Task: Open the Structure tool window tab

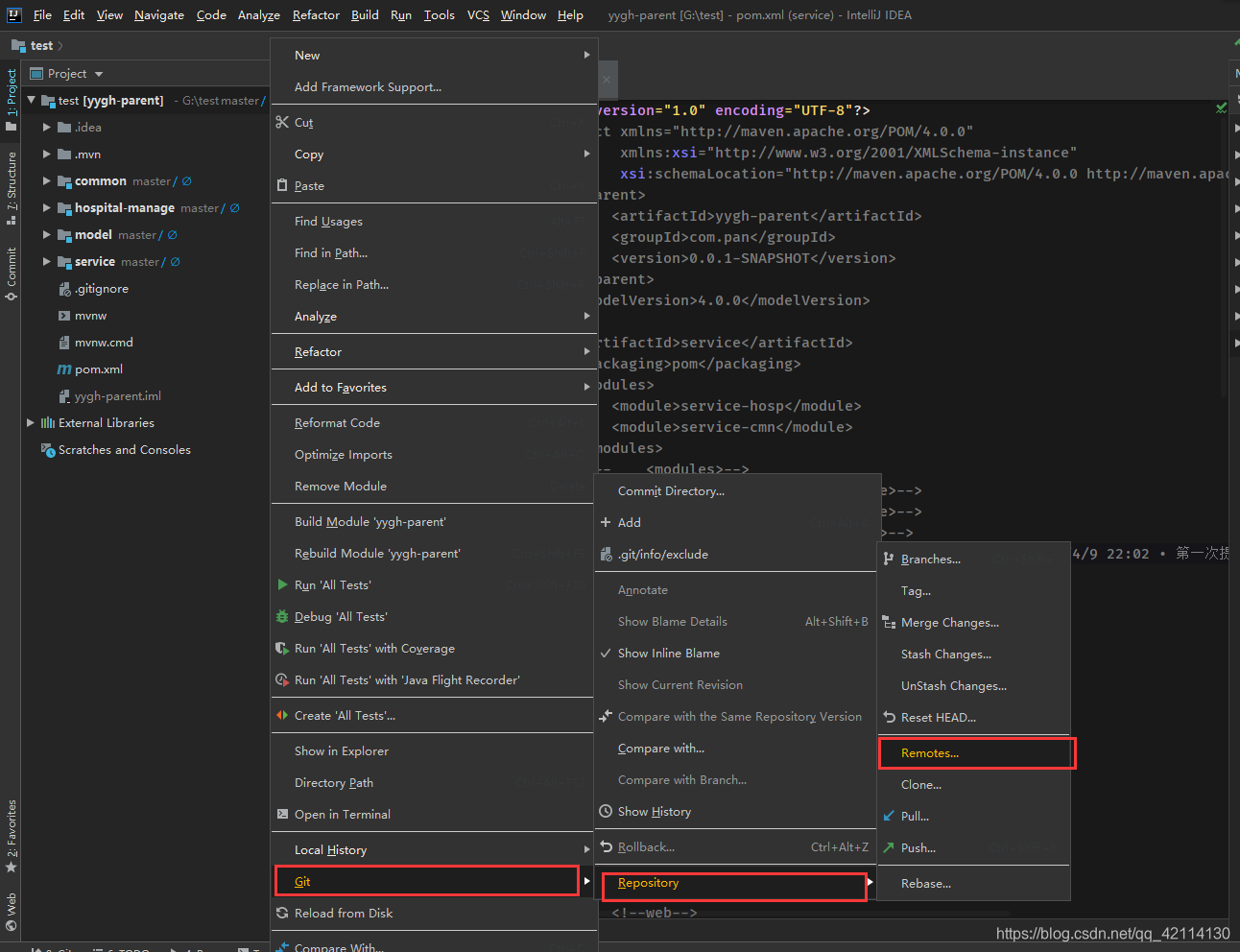Action: [x=11, y=187]
